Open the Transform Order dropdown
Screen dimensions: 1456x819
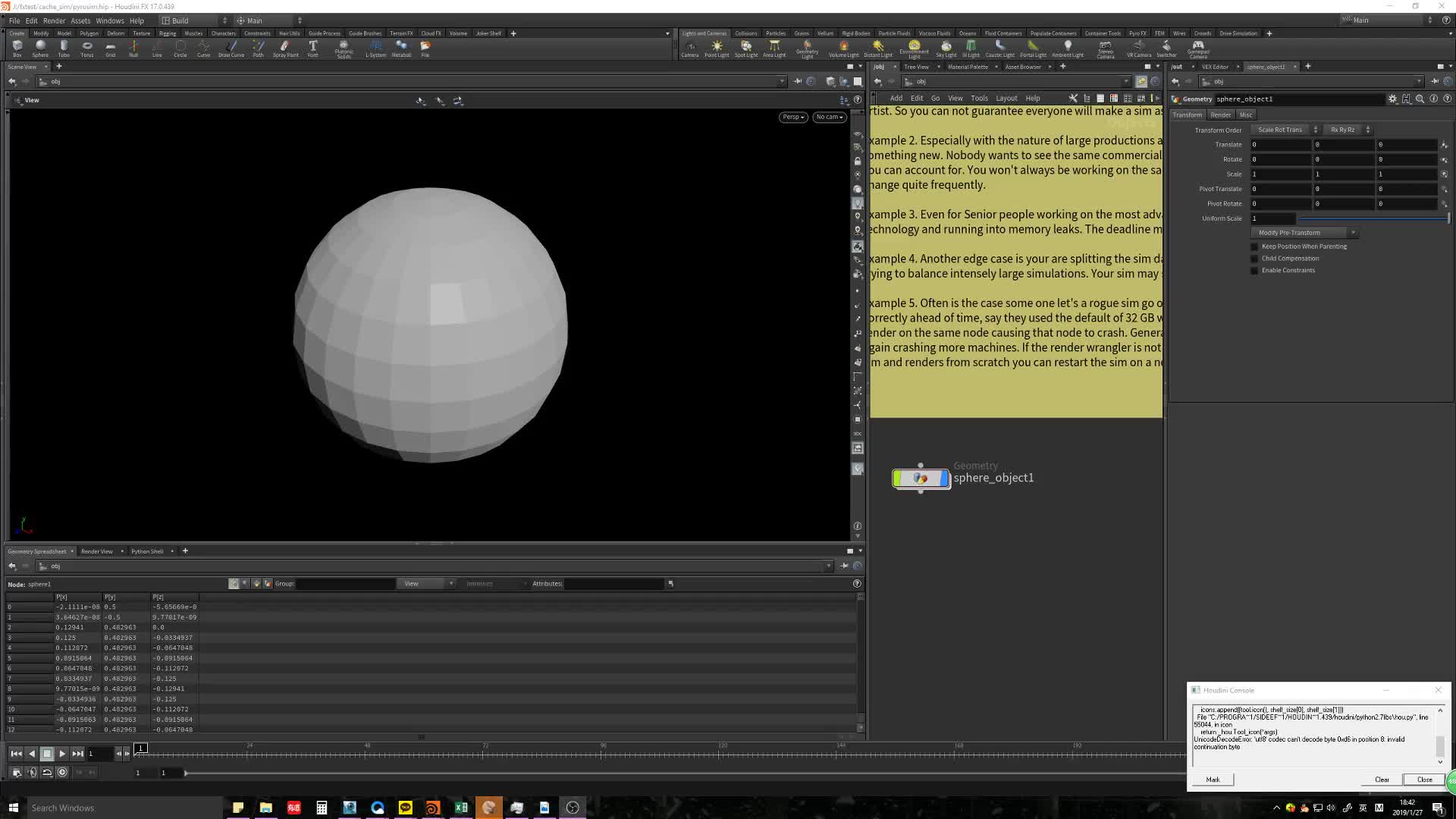pos(1285,130)
